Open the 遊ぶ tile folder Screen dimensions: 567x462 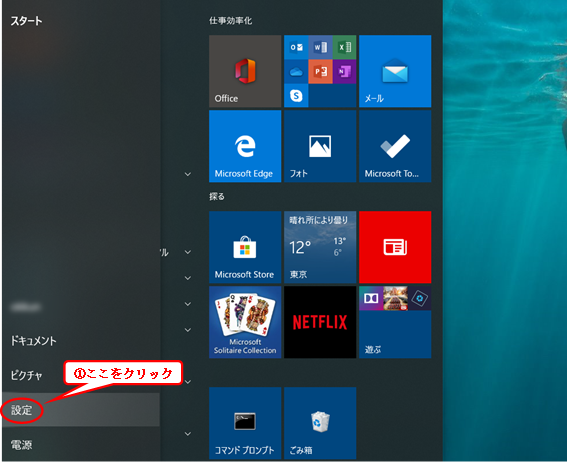coord(395,322)
